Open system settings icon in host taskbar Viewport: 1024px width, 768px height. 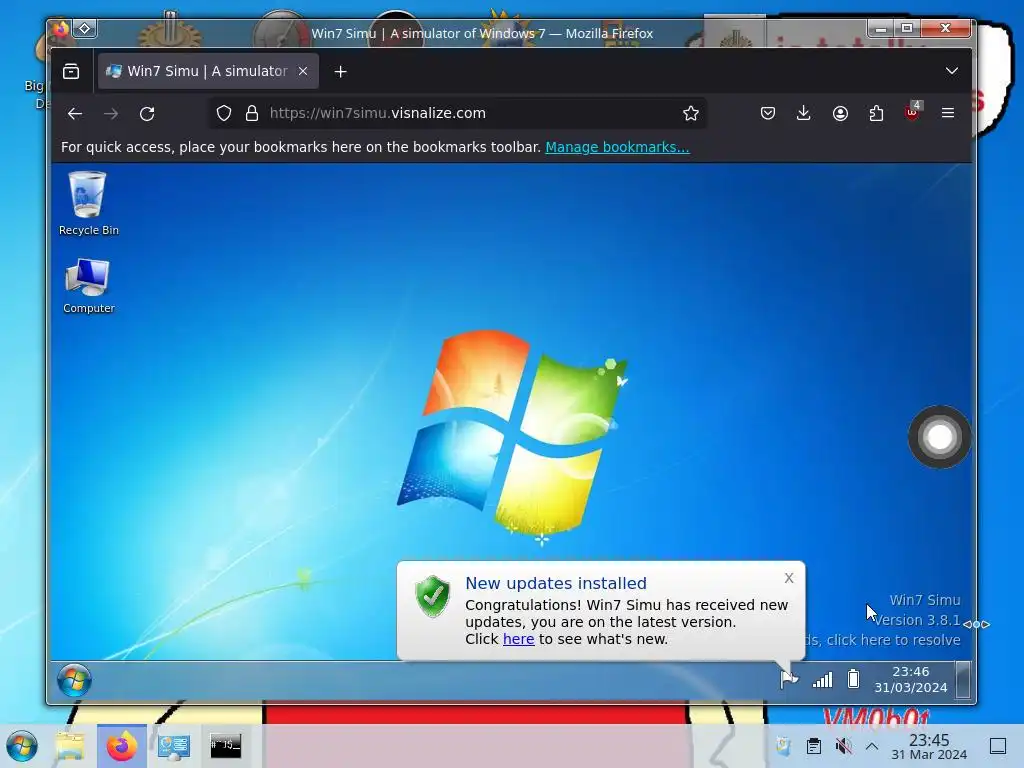(x=174, y=746)
